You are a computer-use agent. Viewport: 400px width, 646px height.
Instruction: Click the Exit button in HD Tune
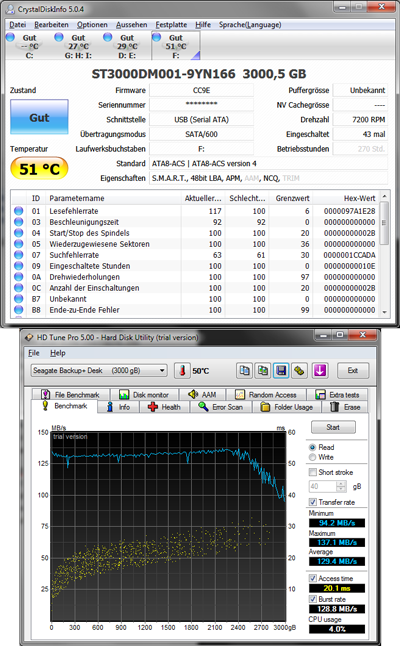pos(353,370)
